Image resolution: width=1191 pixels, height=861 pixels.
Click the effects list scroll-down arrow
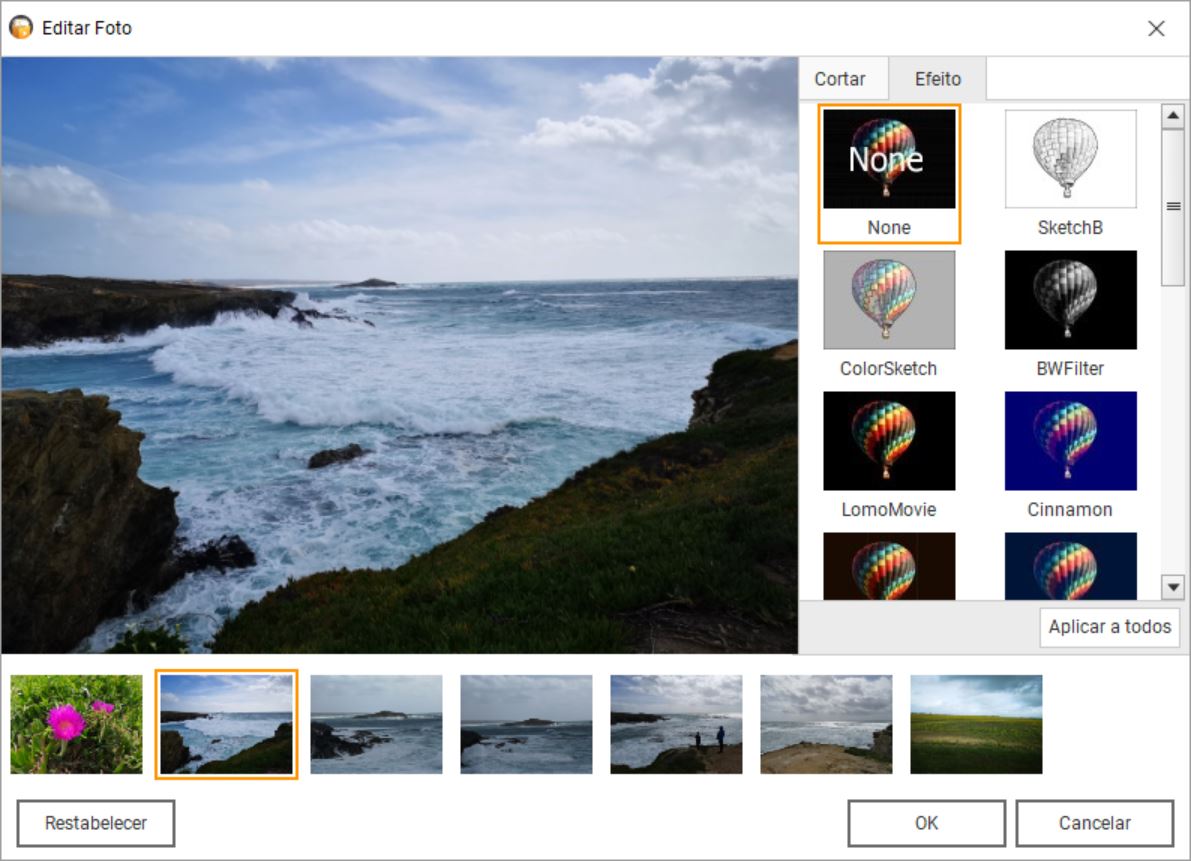point(1173,587)
